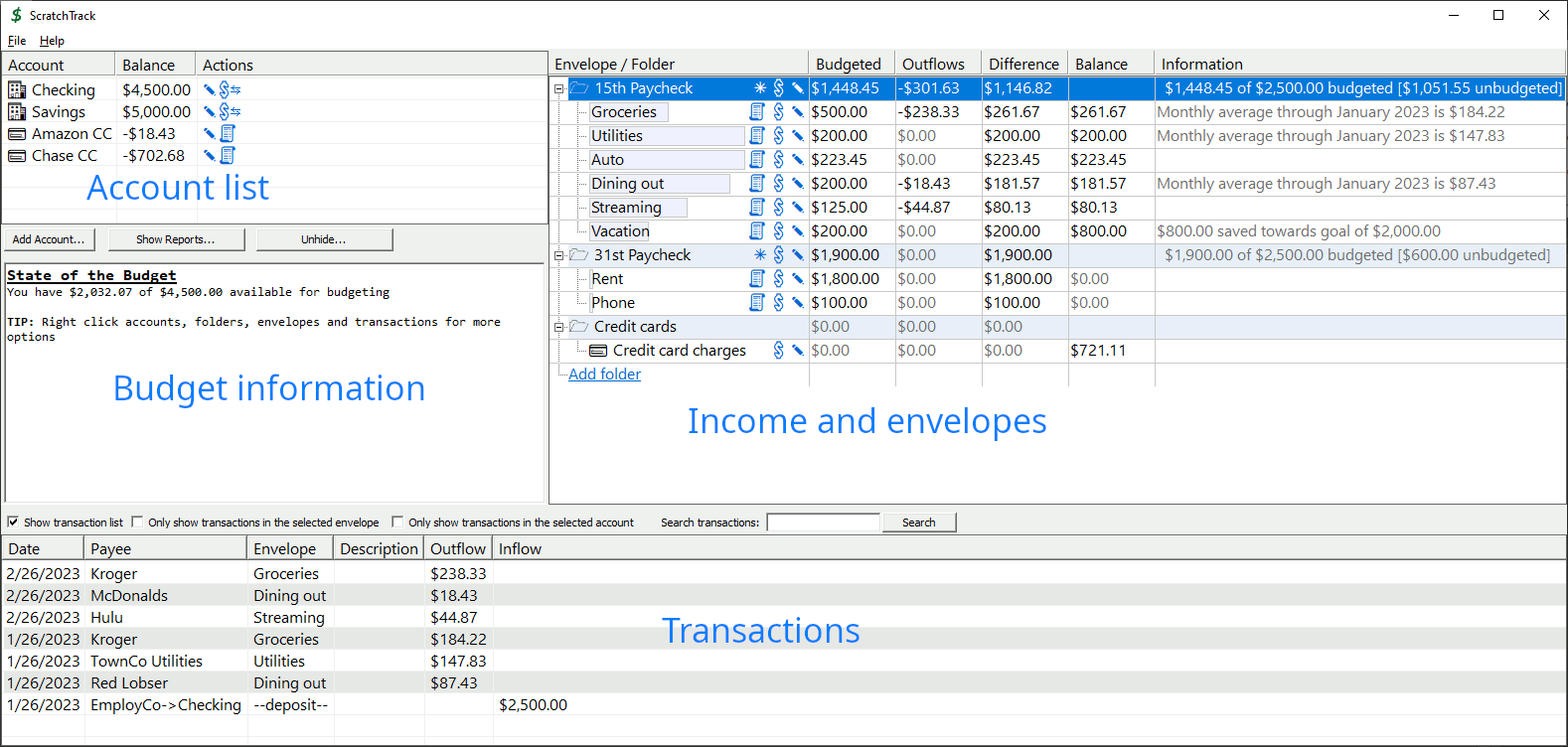Viewport: 1568px width, 747px height.
Task: Open the Help menu
Action: 52,41
